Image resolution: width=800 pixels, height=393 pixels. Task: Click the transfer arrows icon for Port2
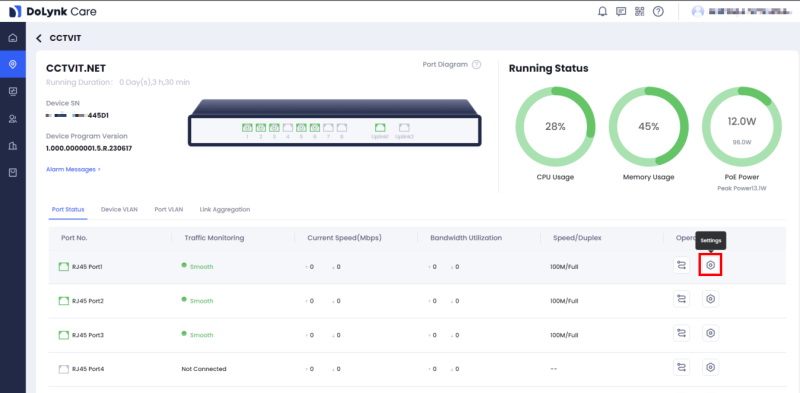tap(681, 299)
